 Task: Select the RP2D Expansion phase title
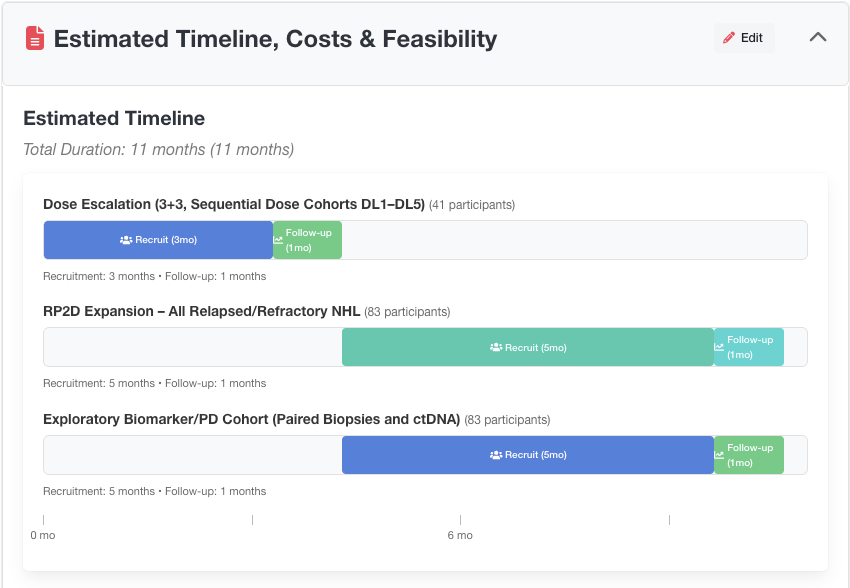pos(201,311)
